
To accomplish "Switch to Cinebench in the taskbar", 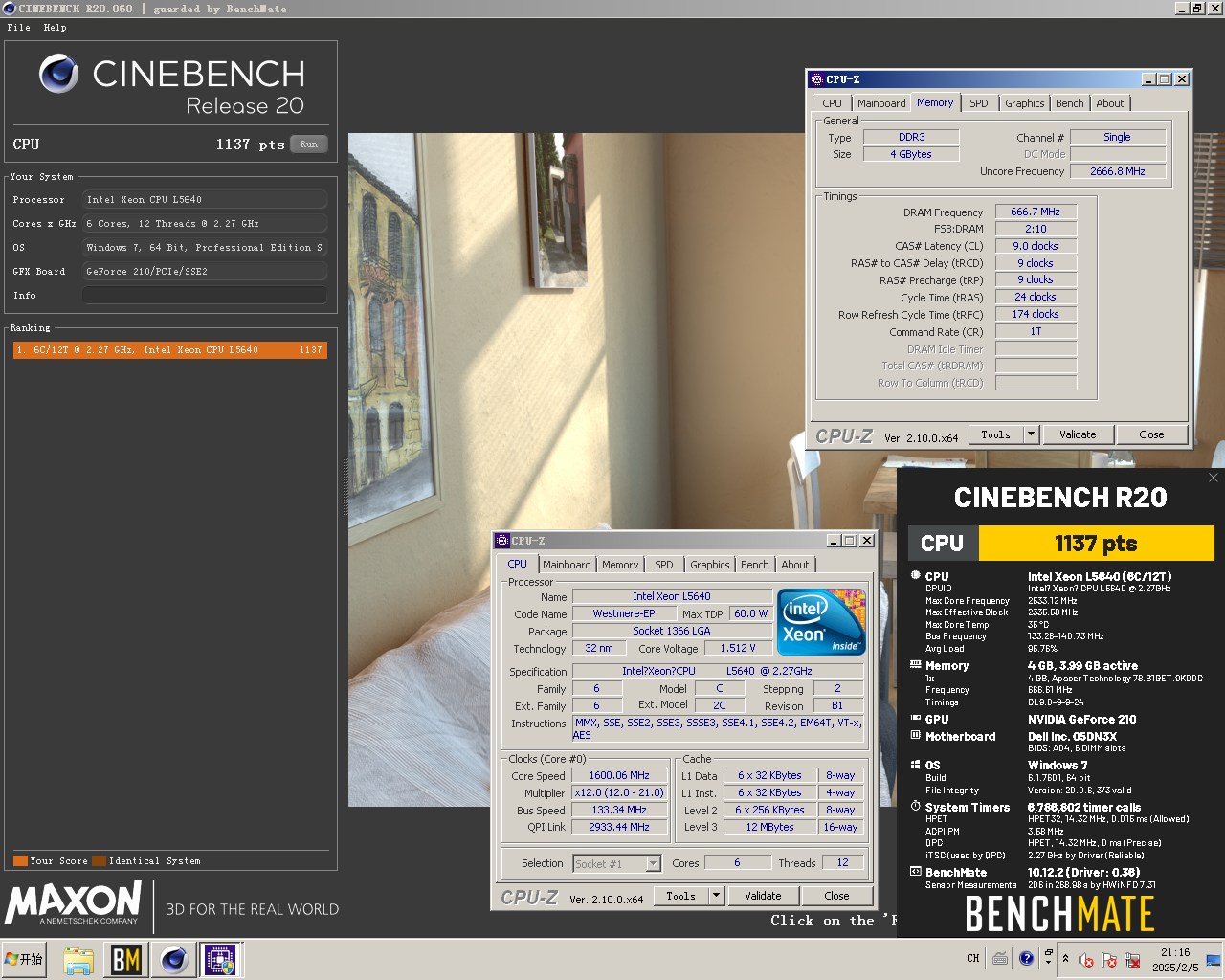I will tap(173, 960).
